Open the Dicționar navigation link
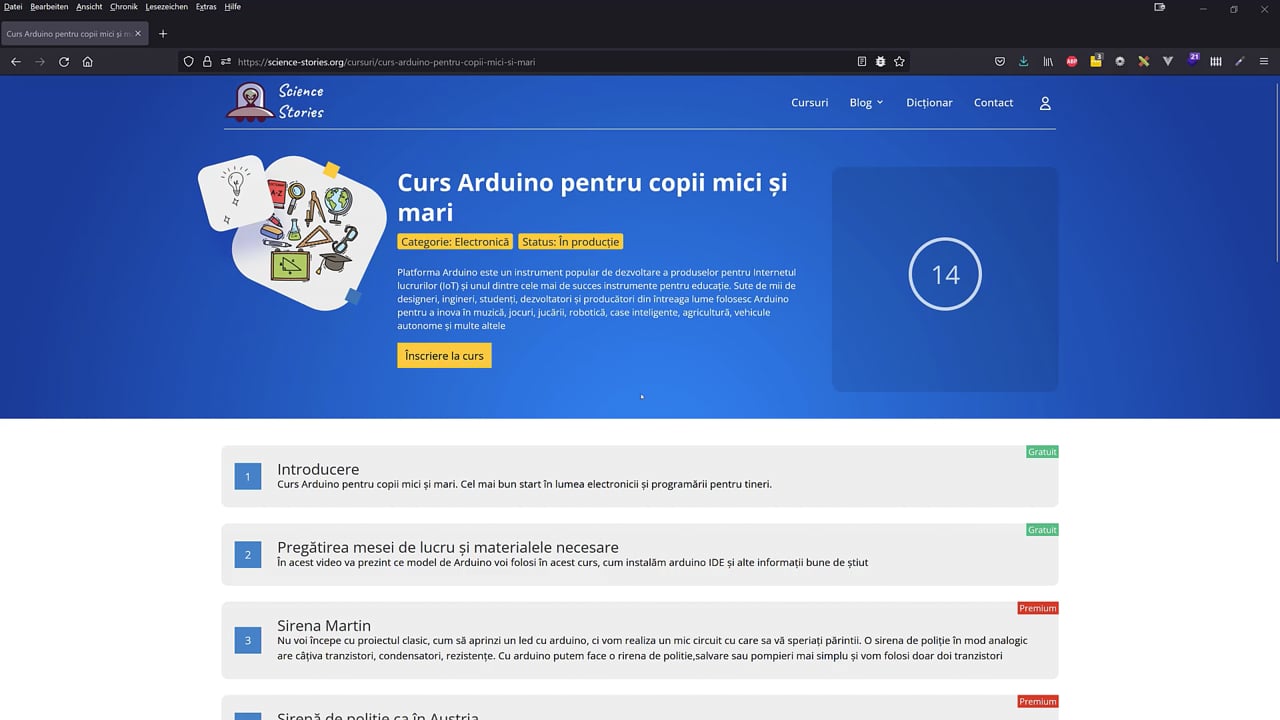 [x=929, y=103]
